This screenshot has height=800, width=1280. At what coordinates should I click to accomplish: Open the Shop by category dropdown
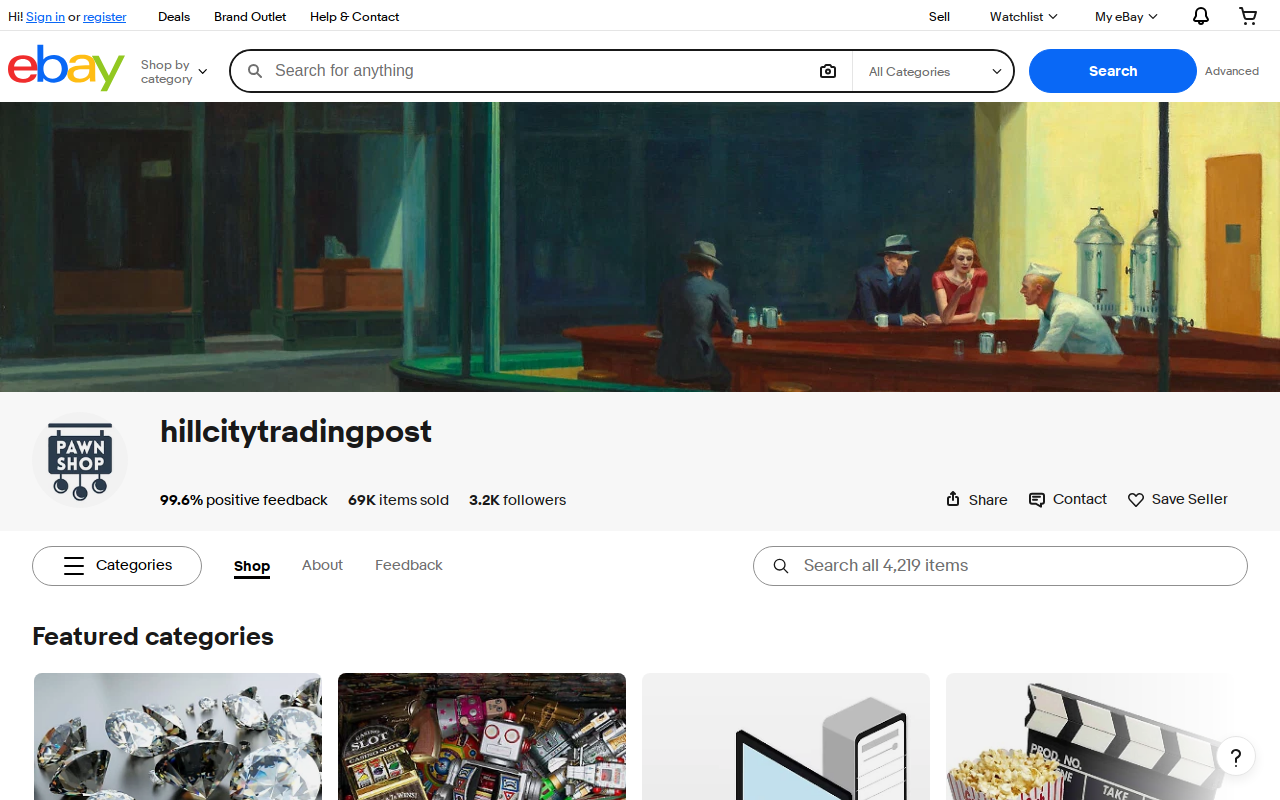point(174,71)
